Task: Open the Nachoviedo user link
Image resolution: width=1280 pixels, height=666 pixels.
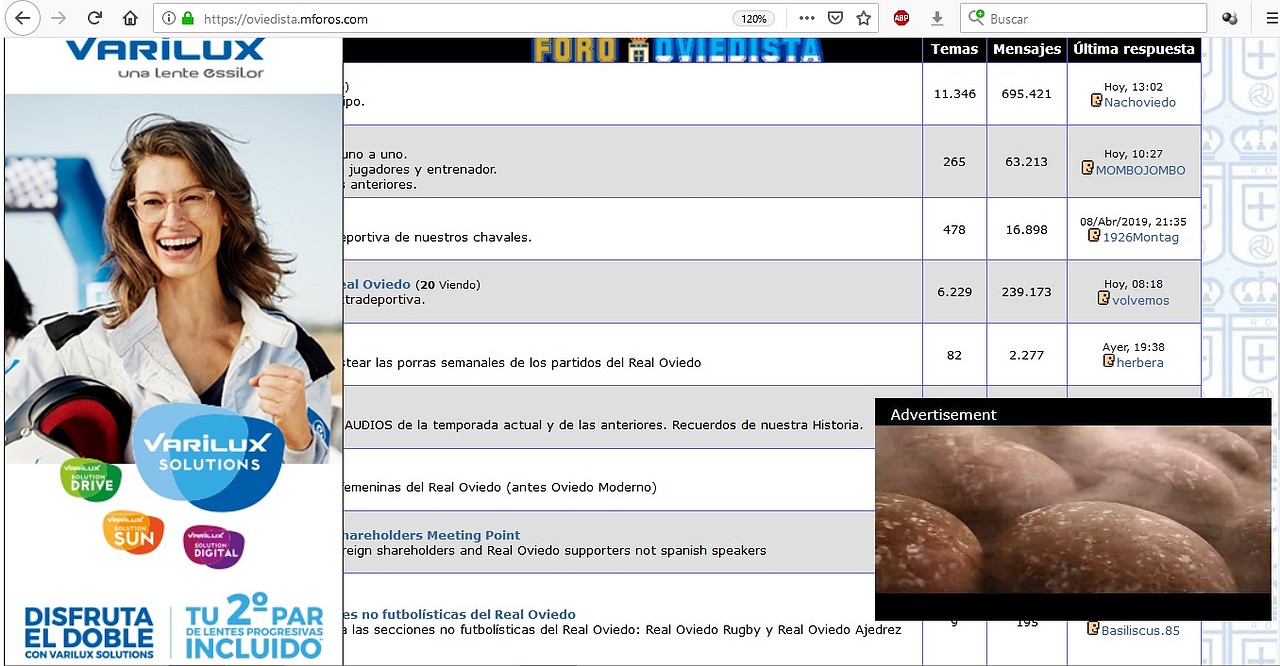Action: [1140, 102]
